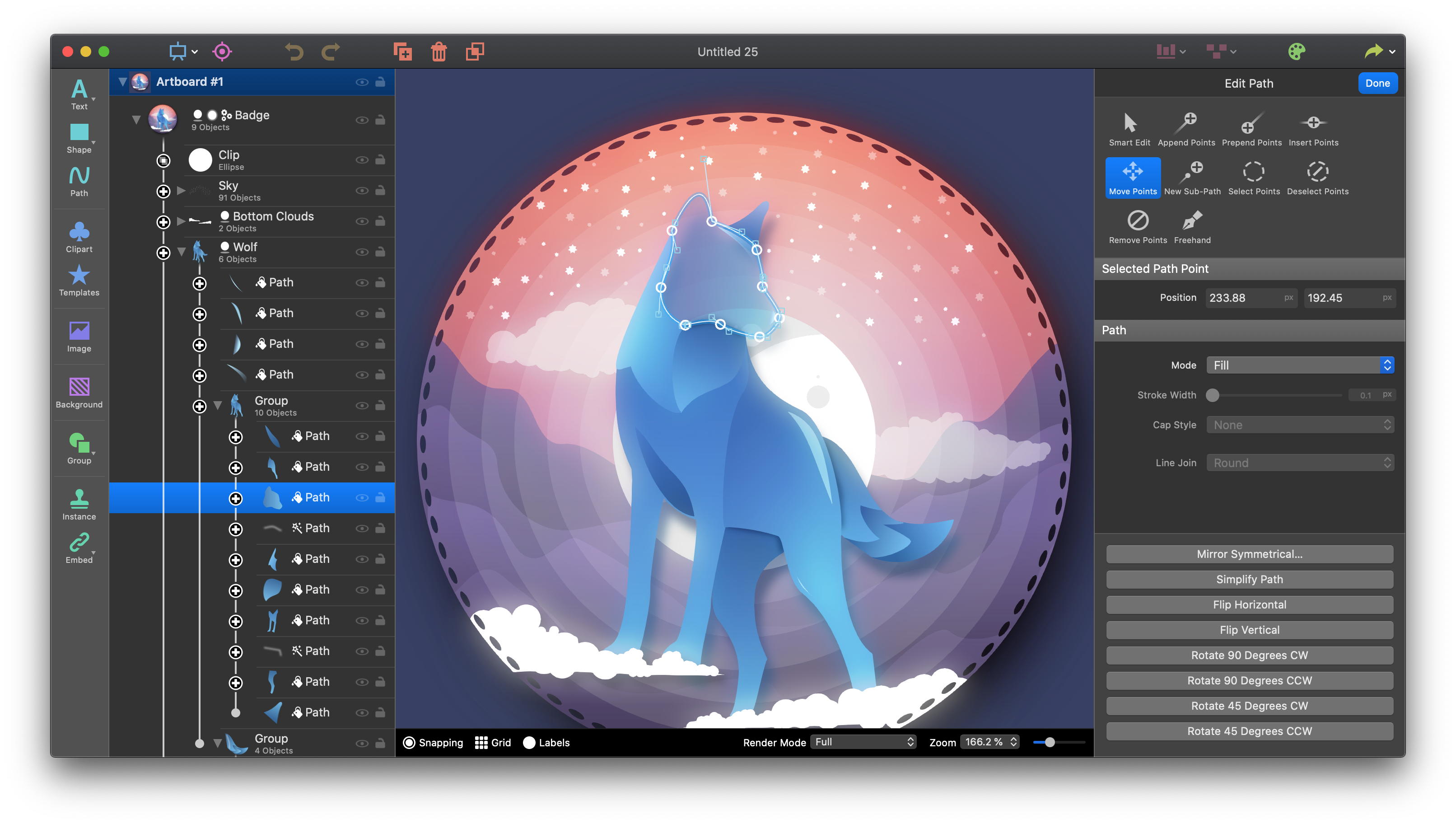Select the Image tool
Screen dimensions: 1456x824
(x=79, y=337)
